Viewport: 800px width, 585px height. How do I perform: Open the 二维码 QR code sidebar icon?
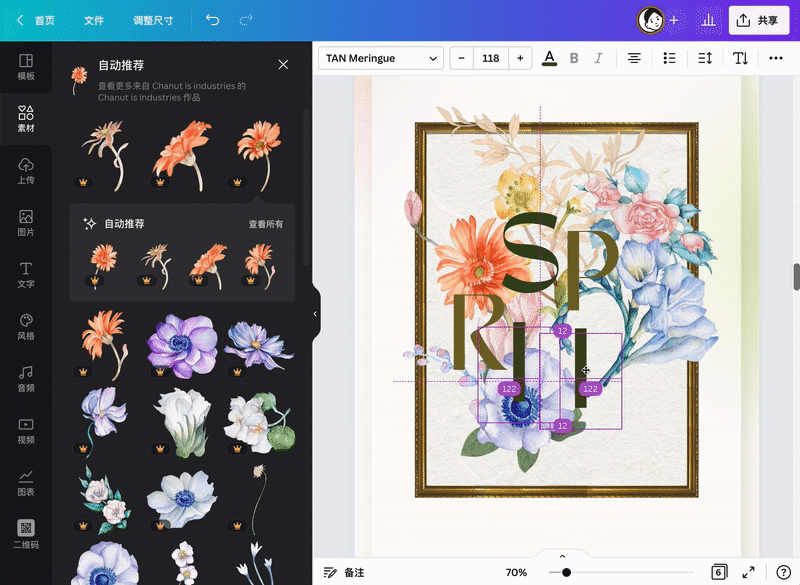tap(26, 535)
